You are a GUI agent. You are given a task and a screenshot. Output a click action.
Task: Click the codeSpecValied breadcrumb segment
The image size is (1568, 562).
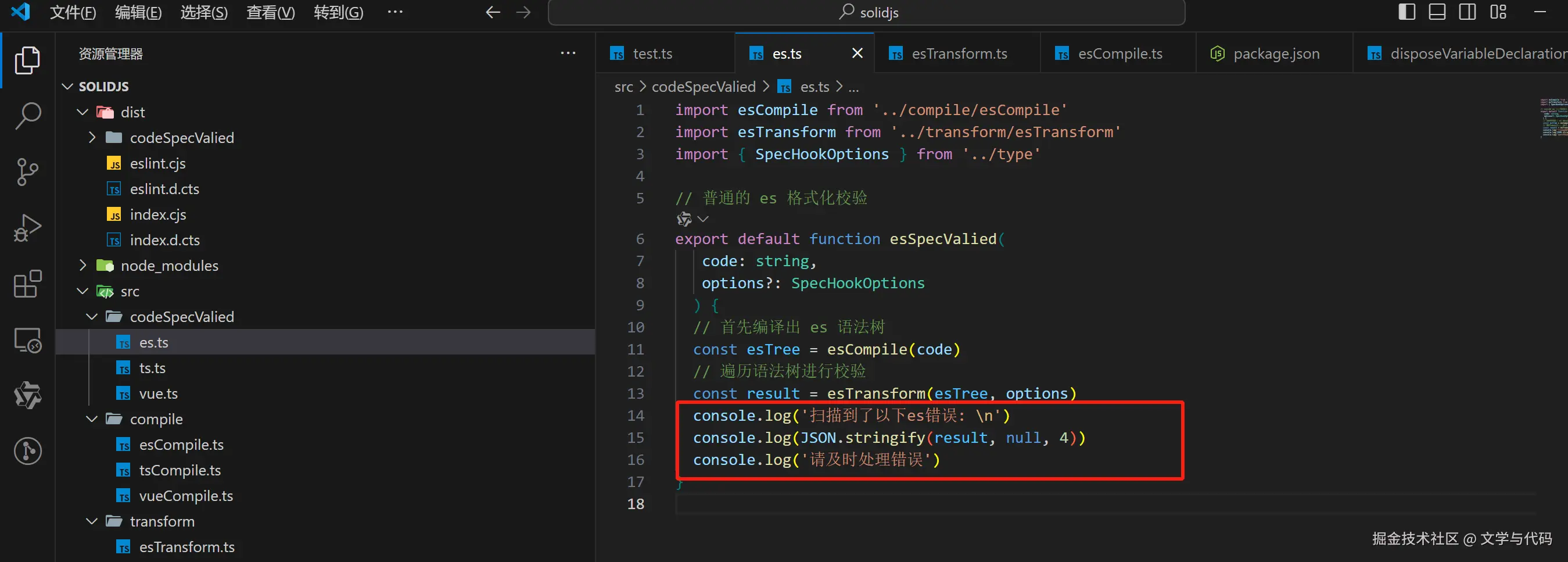tap(704, 87)
